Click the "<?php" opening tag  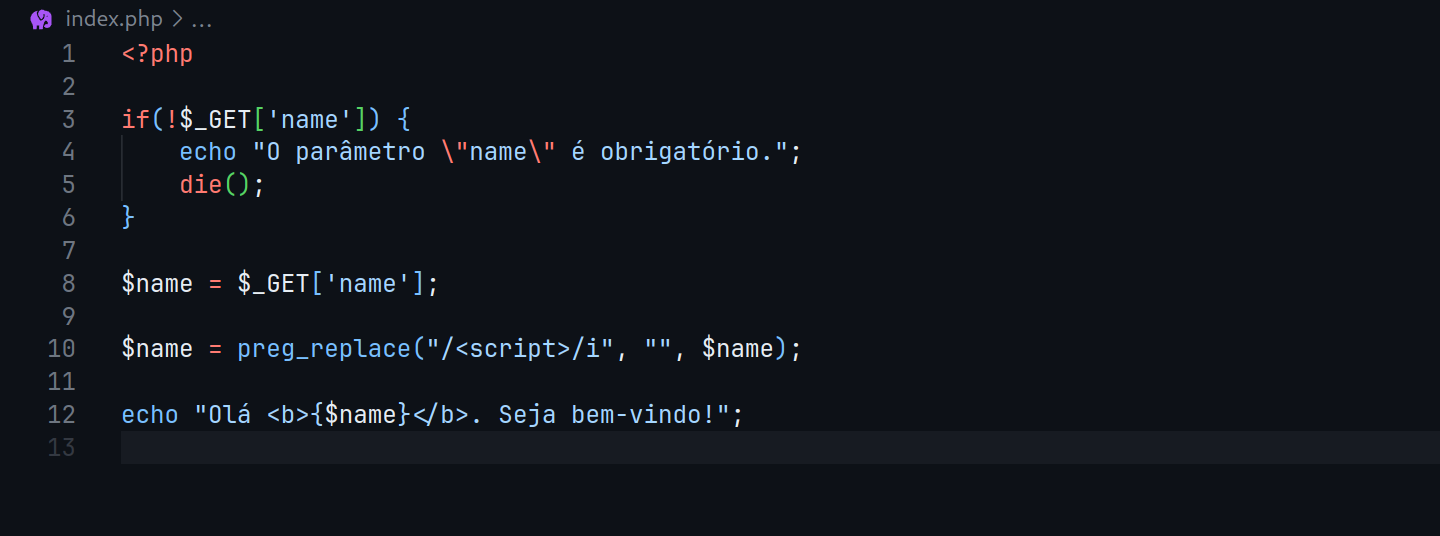coord(157,54)
